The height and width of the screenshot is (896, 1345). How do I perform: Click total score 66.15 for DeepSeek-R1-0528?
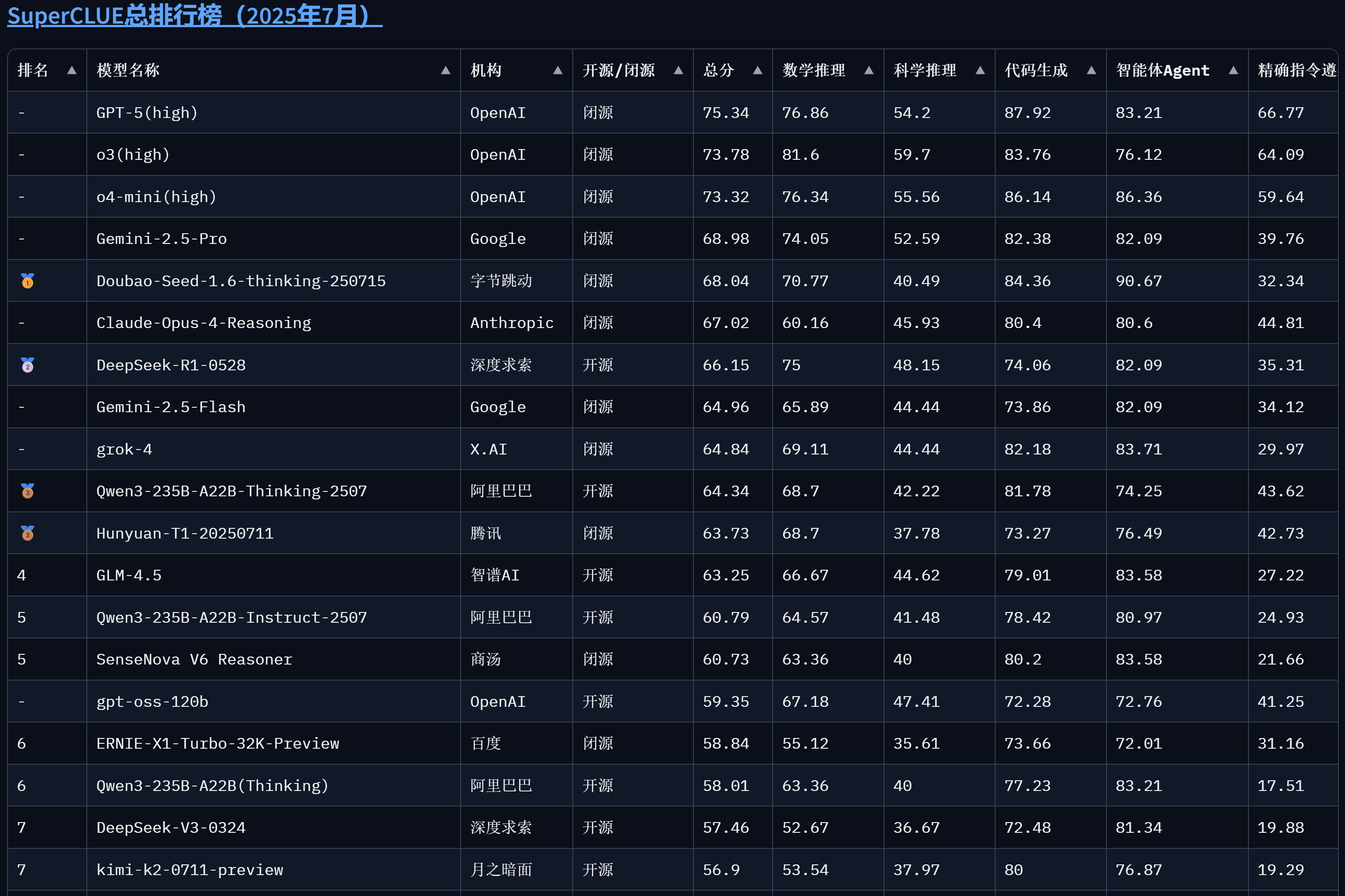(725, 365)
